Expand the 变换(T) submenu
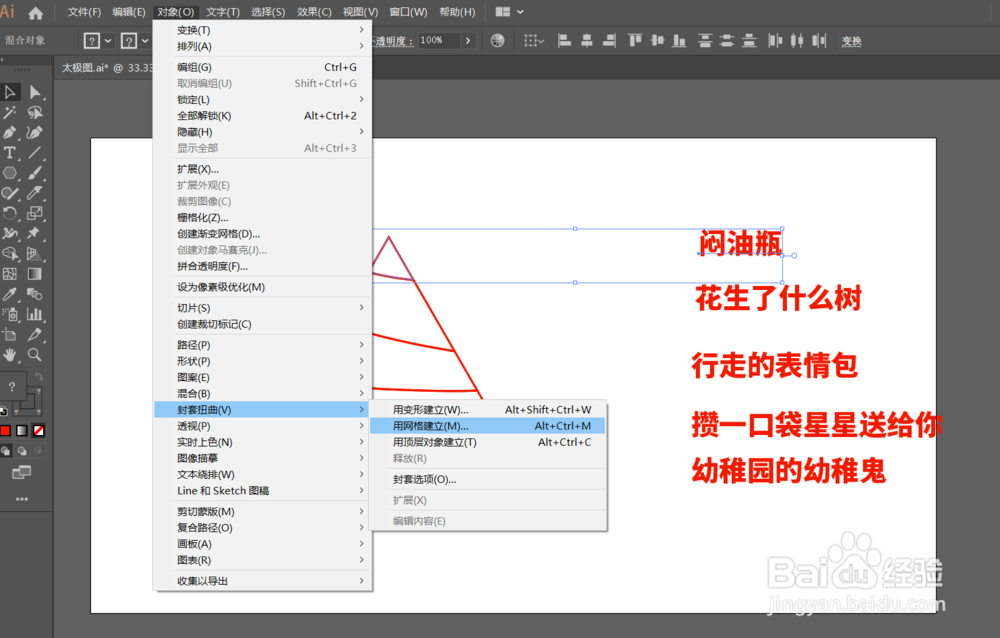The image size is (1000, 638). coord(263,30)
